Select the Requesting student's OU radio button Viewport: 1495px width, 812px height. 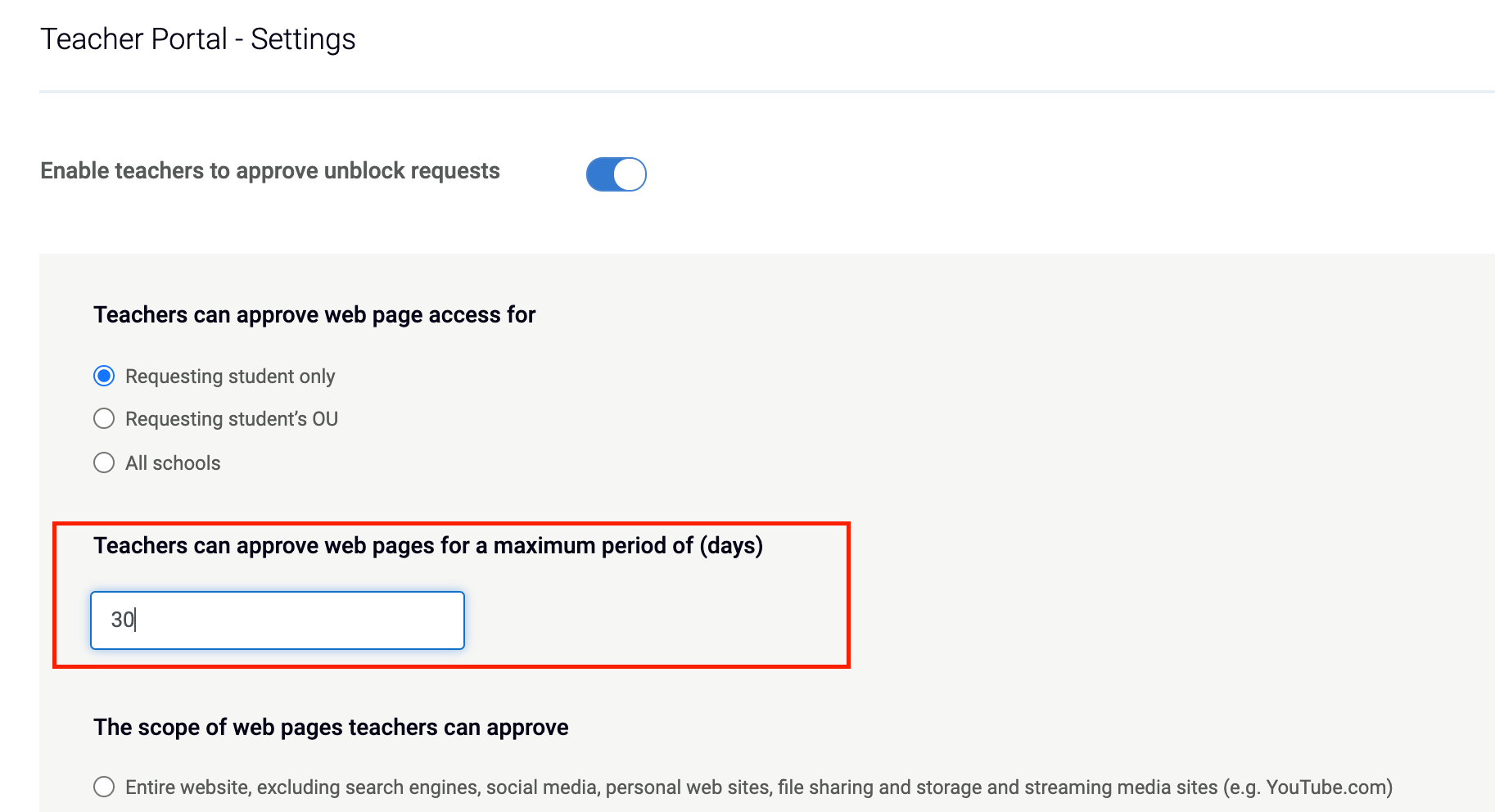(x=104, y=418)
